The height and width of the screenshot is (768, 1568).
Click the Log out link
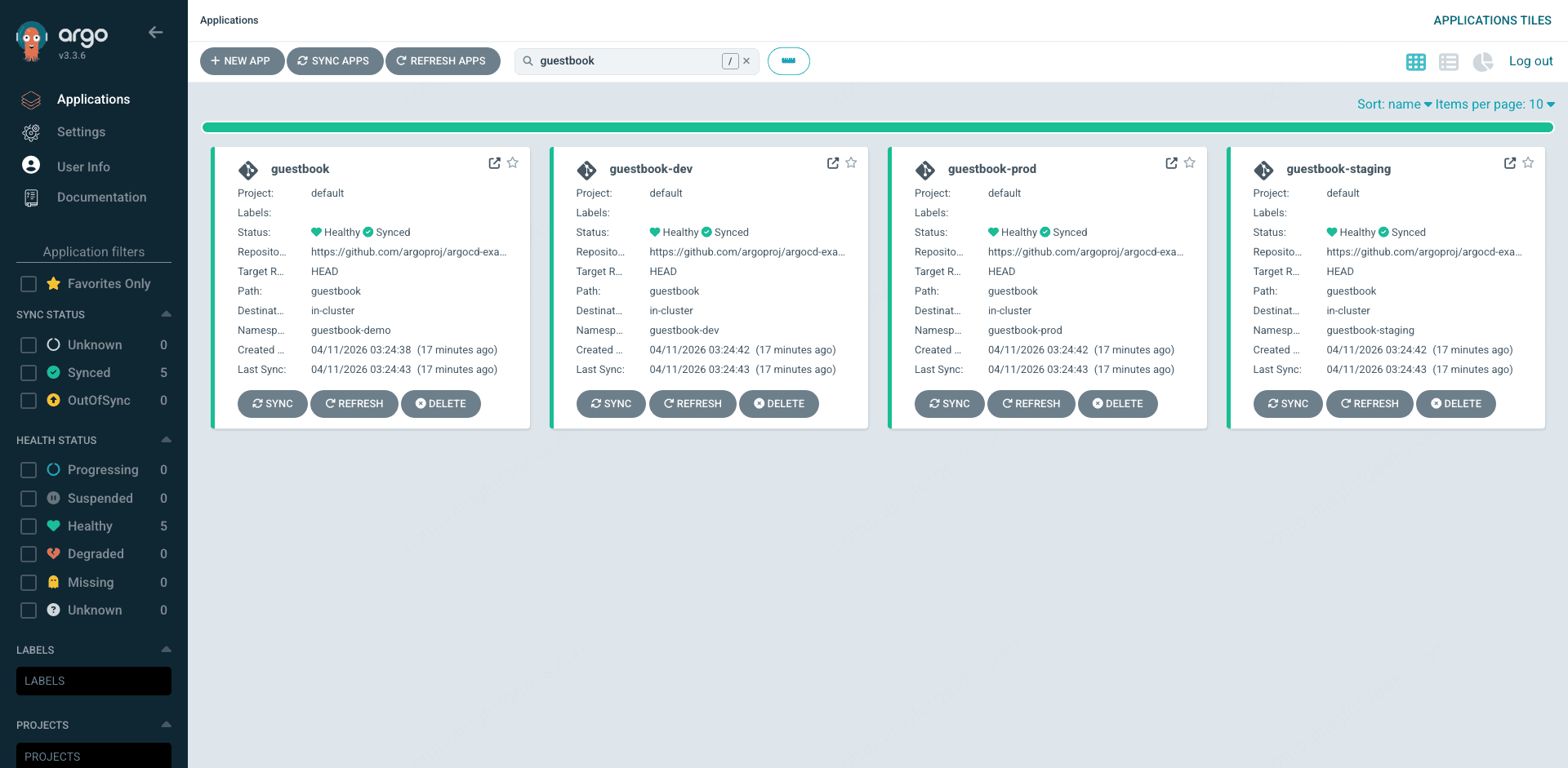click(x=1531, y=60)
